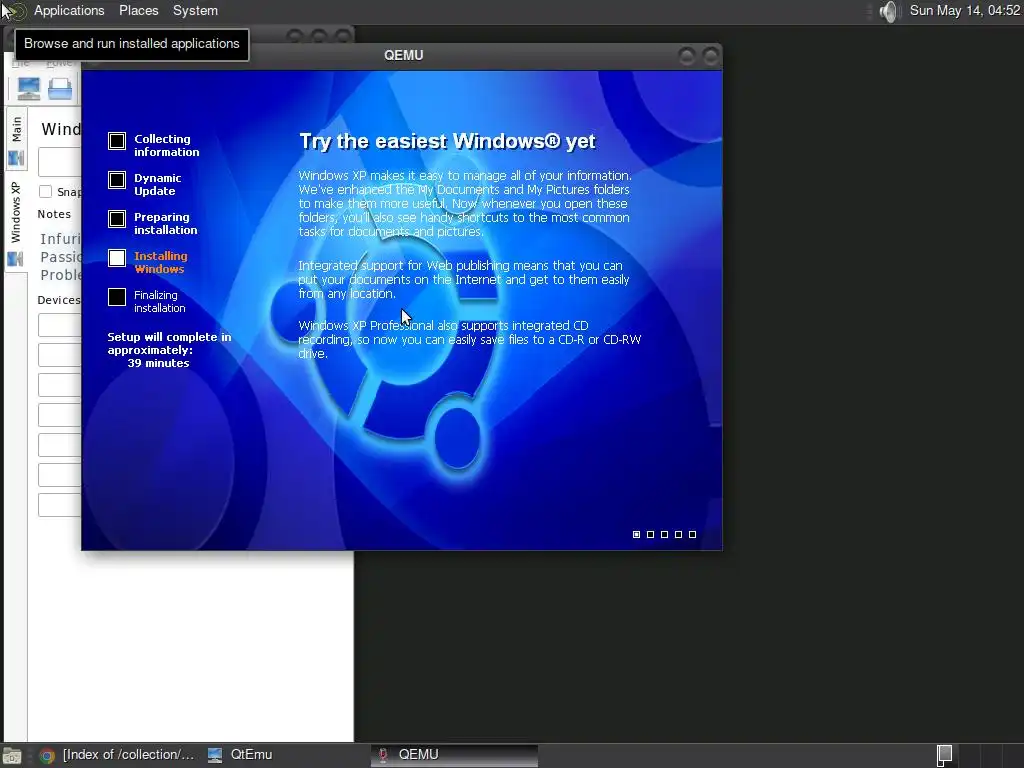Click the "Notes" label in QtEmu

pos(54,214)
